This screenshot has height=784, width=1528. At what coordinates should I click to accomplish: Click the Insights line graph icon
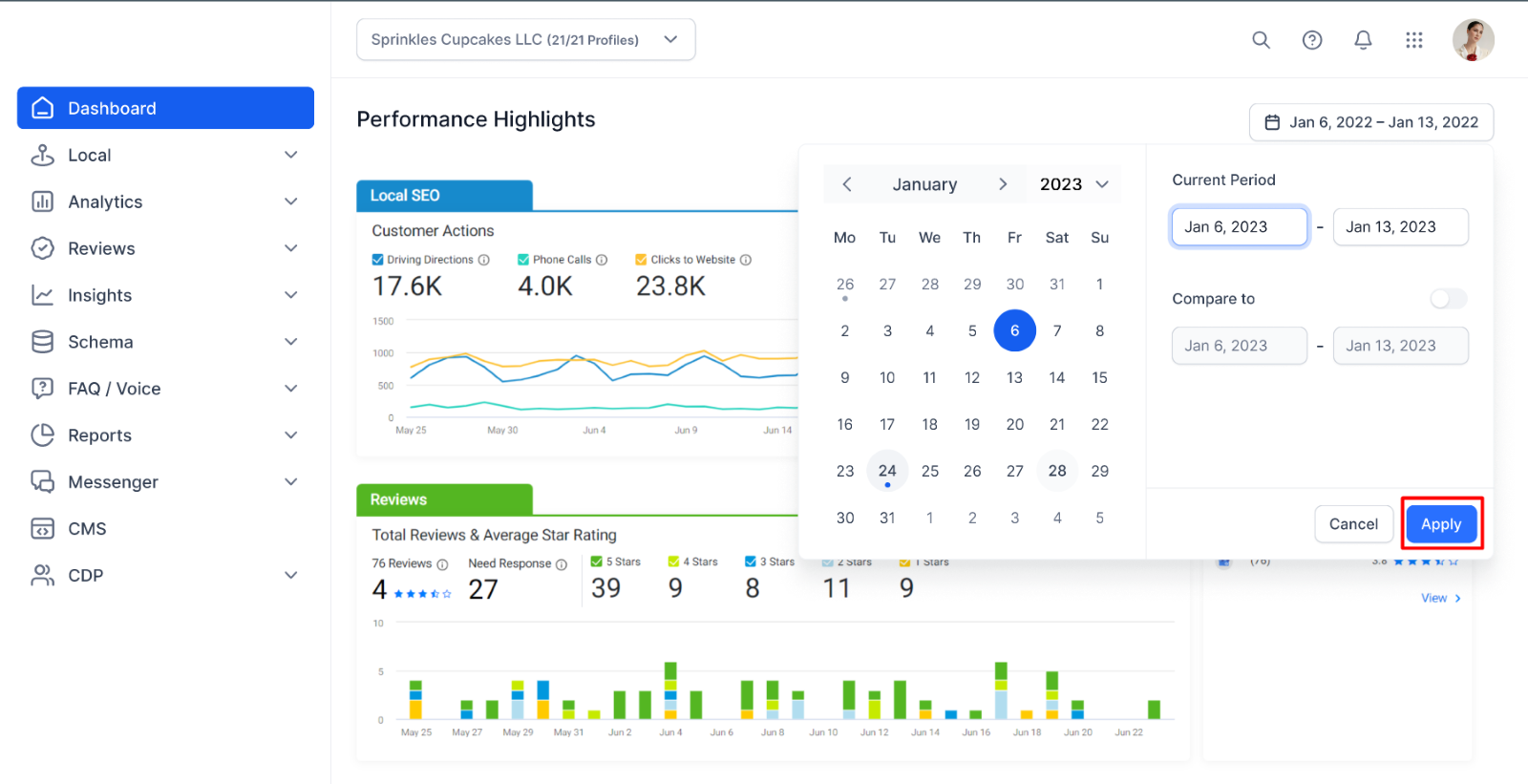tap(43, 295)
